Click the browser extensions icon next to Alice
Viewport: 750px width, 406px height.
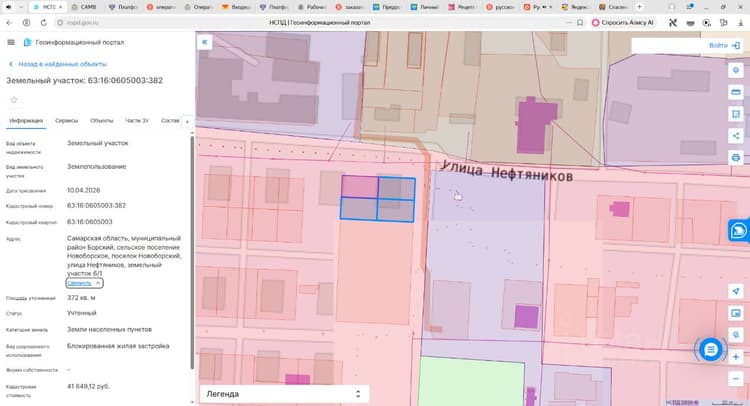[x=673, y=22]
